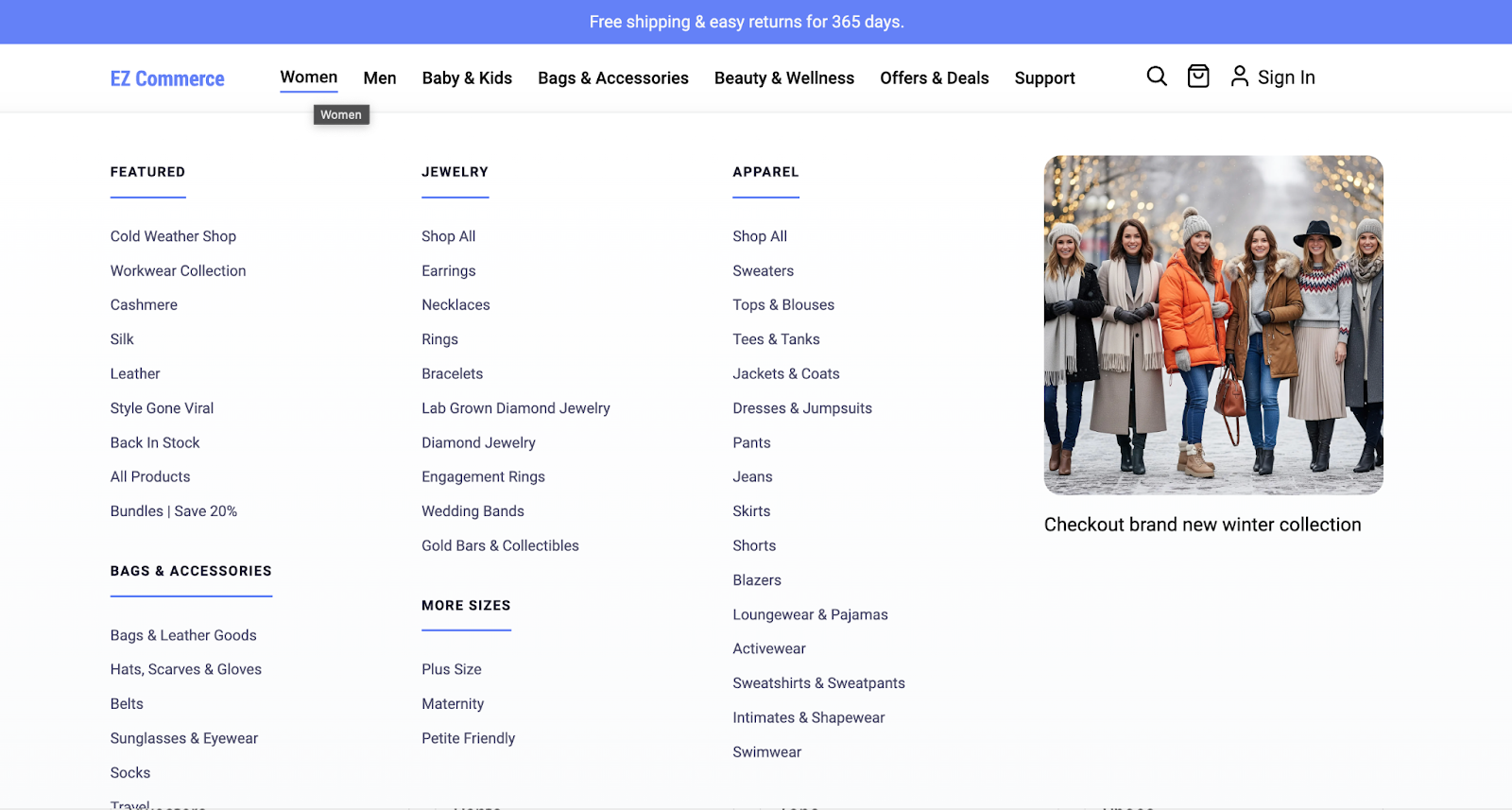Open Tops & Blouses
The image size is (1512, 810).
tap(783, 304)
